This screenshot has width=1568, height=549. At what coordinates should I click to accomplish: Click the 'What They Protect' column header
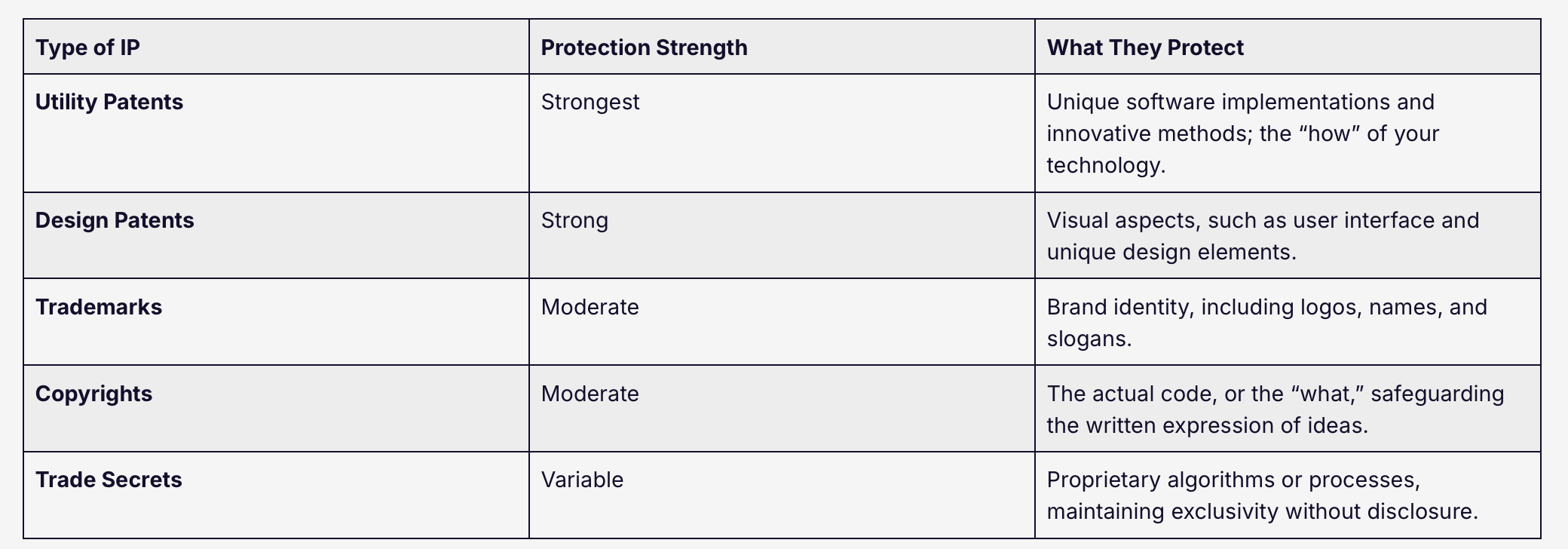coord(1145,48)
